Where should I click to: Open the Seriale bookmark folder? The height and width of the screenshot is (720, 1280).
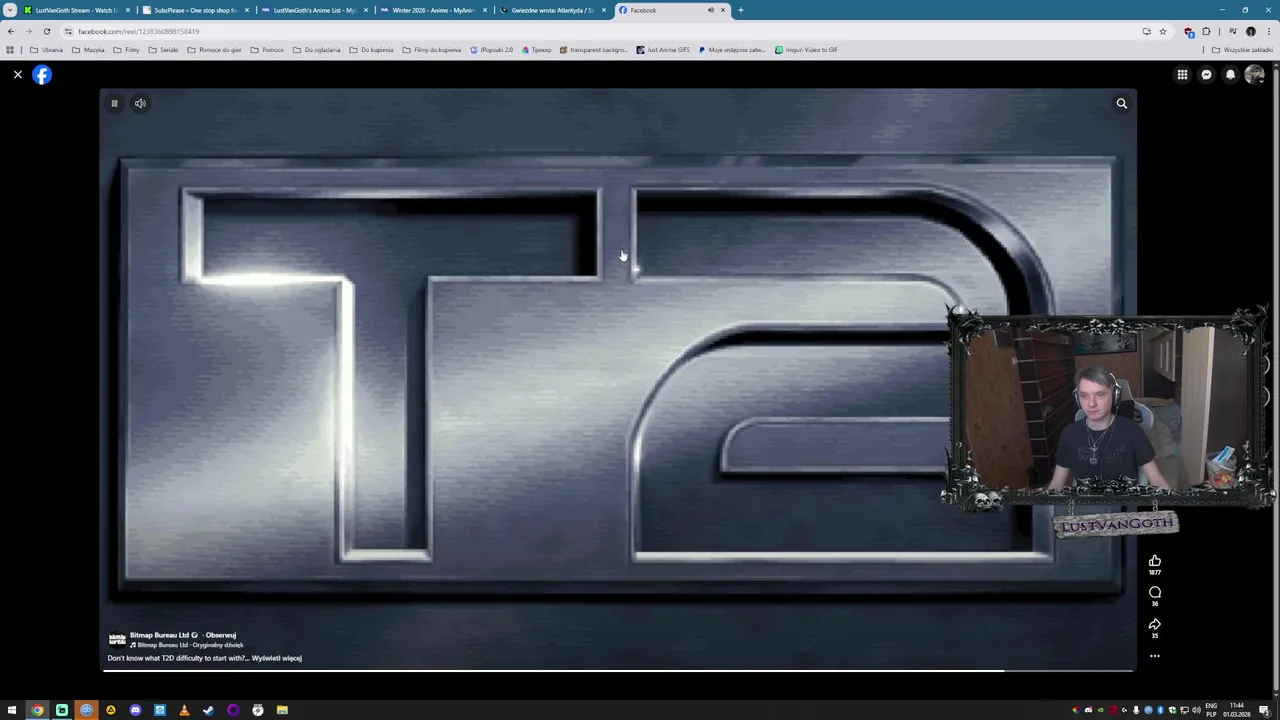162,50
